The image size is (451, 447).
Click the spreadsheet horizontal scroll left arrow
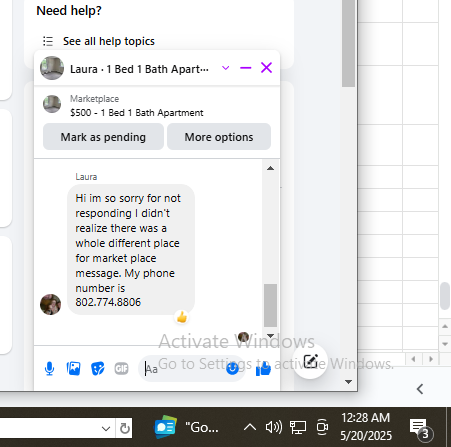(x=414, y=359)
